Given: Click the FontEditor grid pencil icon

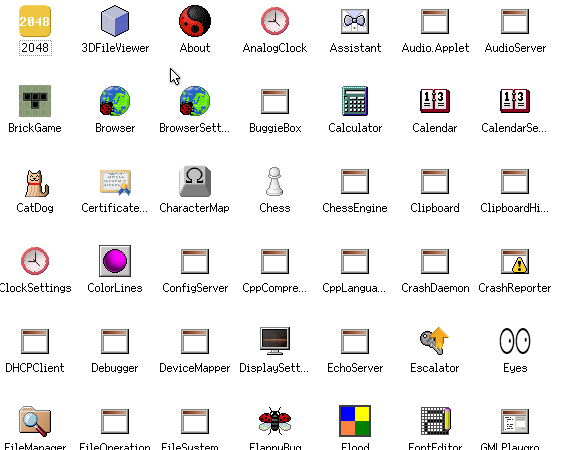Looking at the screenshot, I should coord(435,421).
